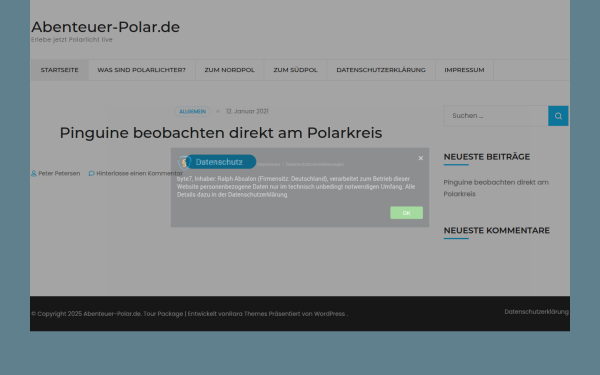The image size is (600, 375).
Task: Open Impressum link inside privacy popup
Action: 268,164
